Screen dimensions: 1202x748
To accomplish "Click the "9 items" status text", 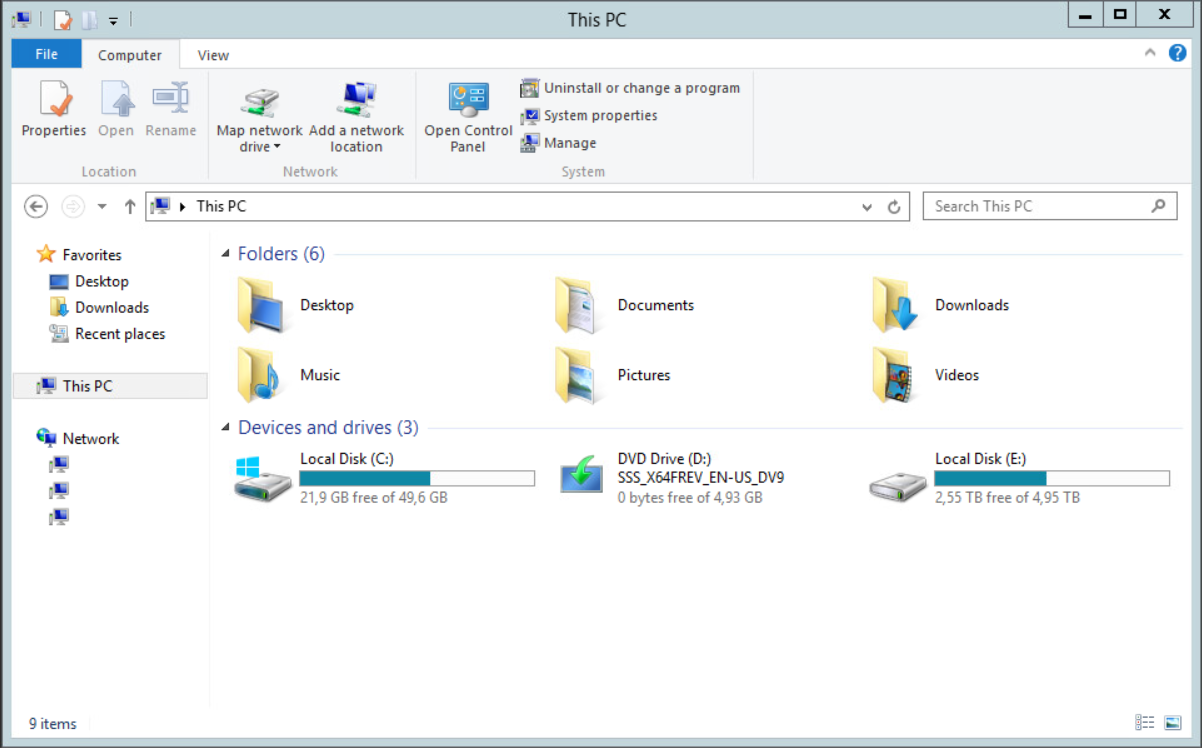I will coord(53,723).
